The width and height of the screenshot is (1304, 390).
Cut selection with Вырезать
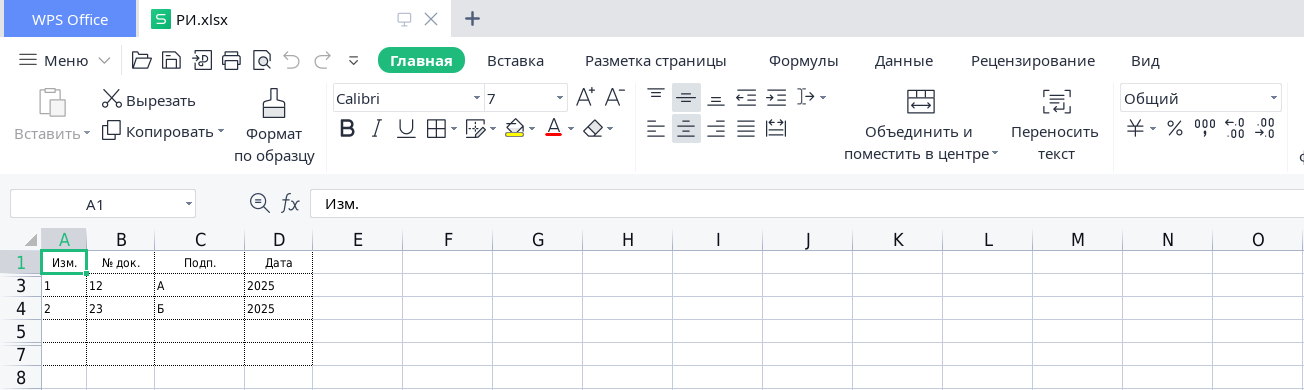(x=148, y=100)
